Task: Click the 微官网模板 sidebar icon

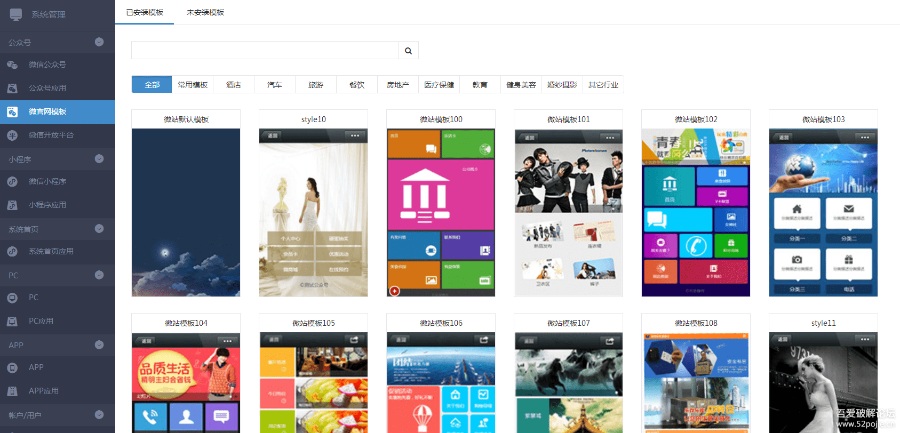Action: click(12, 112)
